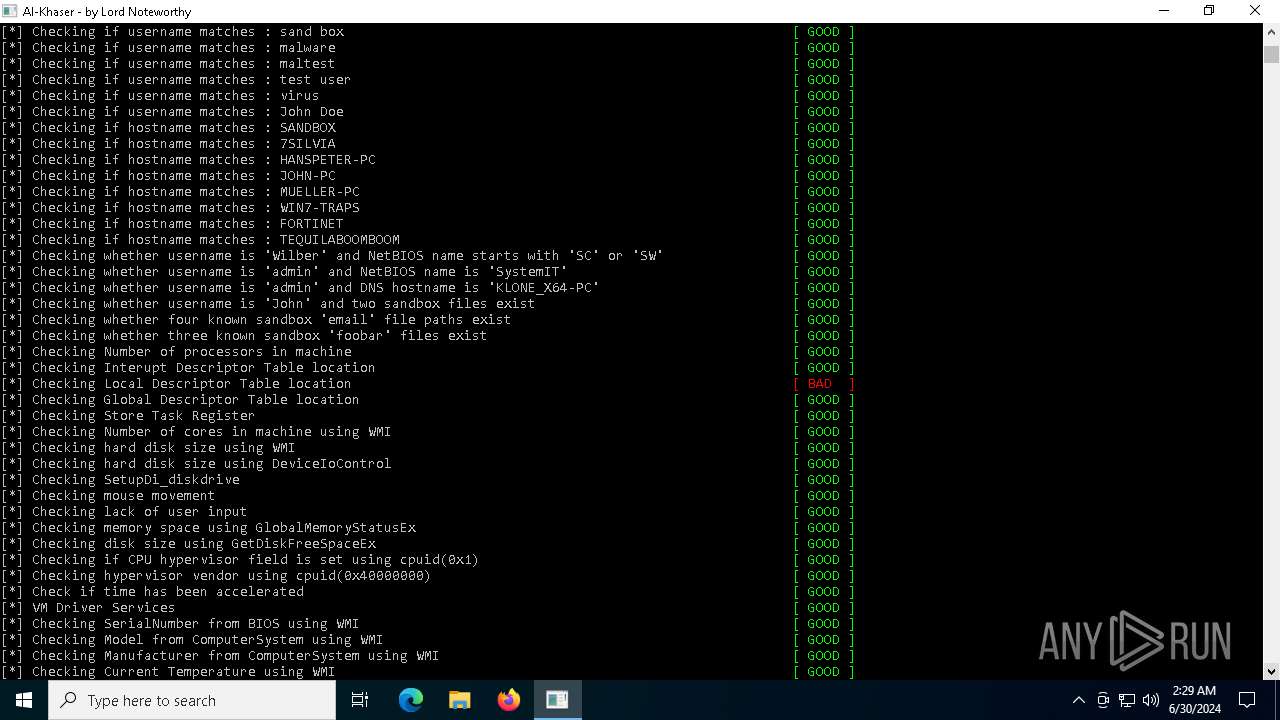The image size is (1280, 720).
Task: Select line 'Manufacturer from ComputerSystem using WMI'
Action: 220,655
